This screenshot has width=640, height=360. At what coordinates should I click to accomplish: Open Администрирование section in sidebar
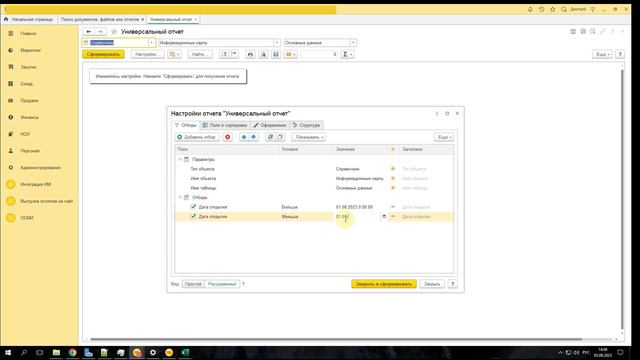click(x=40, y=167)
